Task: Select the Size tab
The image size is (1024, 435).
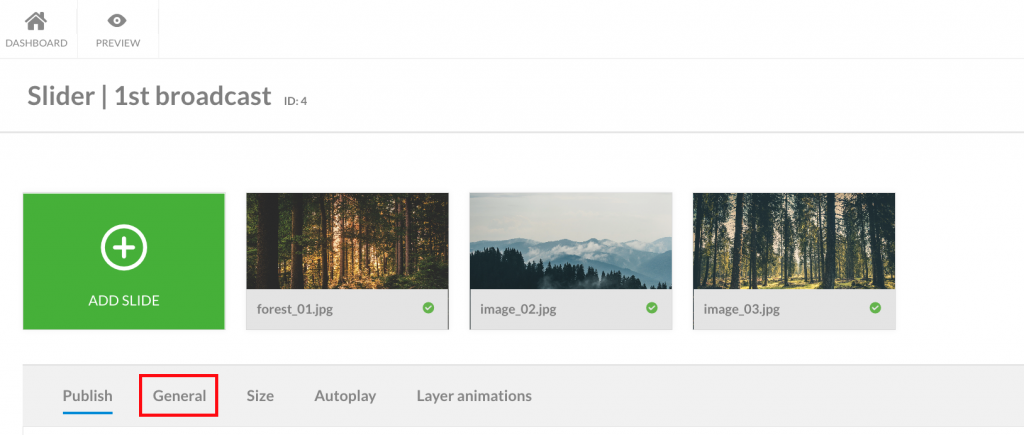Action: coord(260,396)
